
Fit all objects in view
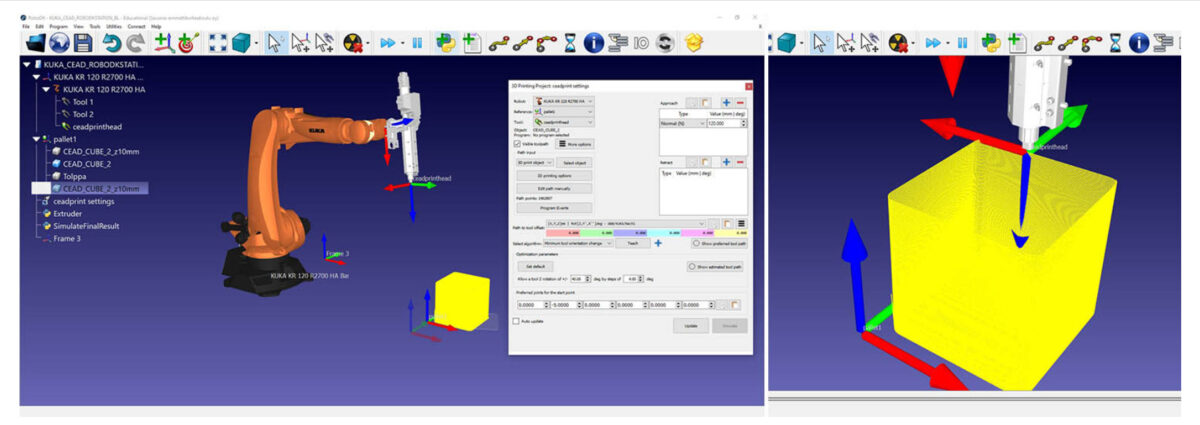218,42
